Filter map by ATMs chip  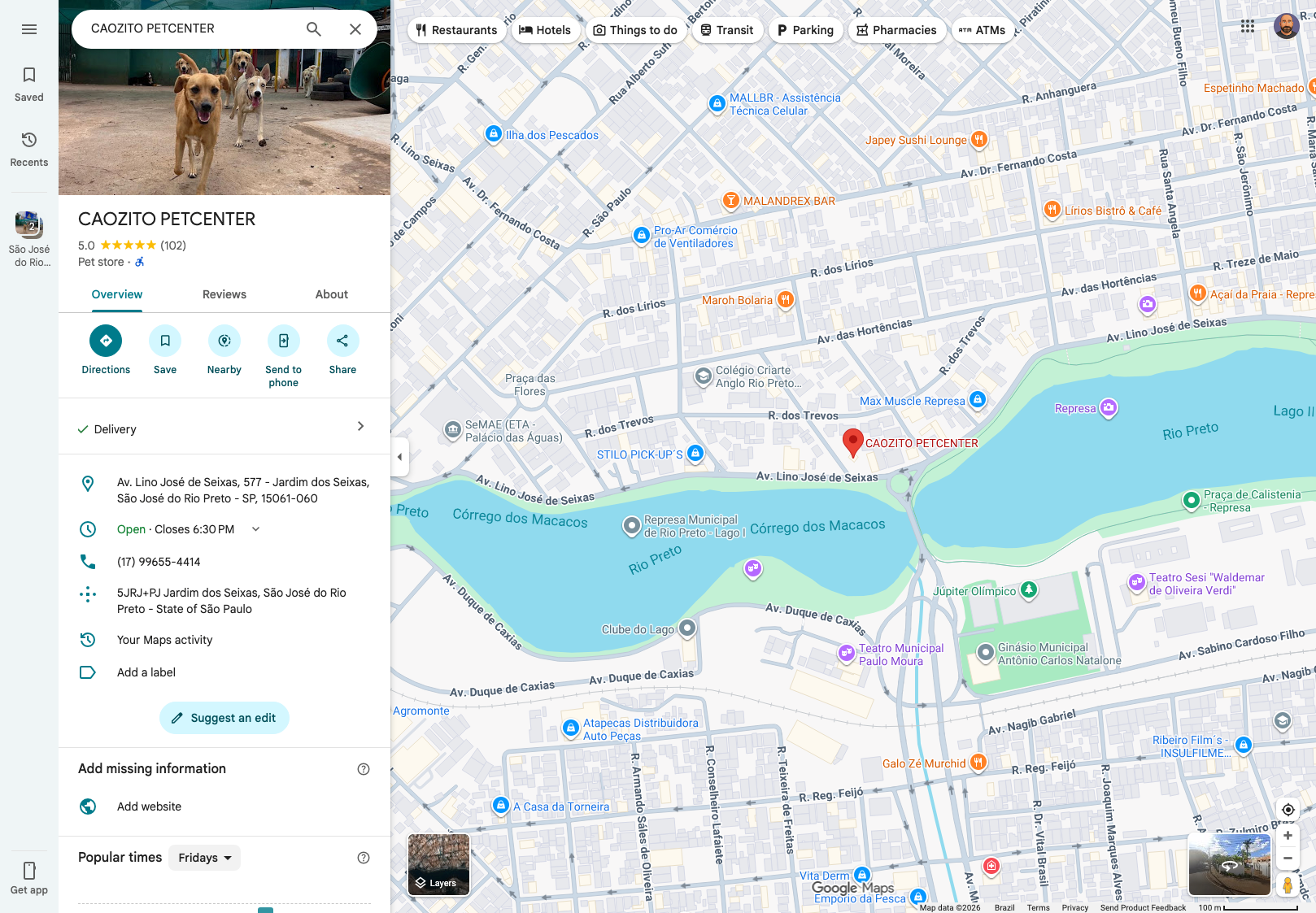point(982,30)
